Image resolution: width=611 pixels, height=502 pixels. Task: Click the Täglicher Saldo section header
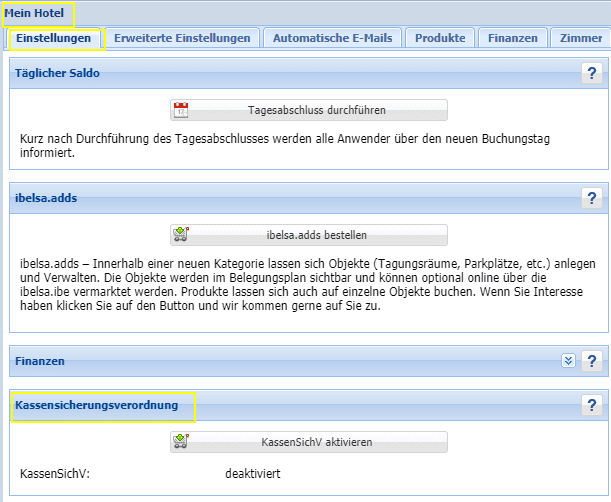(58, 73)
